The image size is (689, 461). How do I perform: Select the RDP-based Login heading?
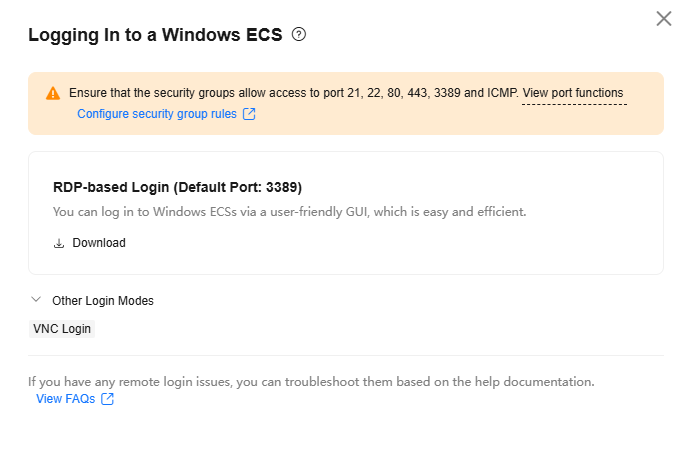click(x=178, y=187)
